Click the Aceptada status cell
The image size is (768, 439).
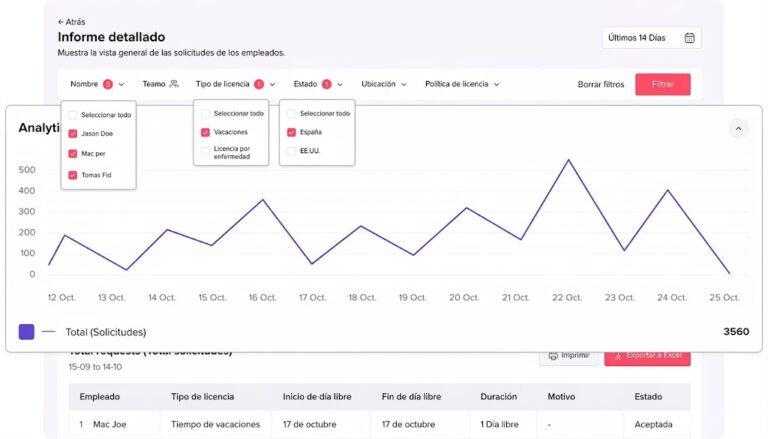point(653,424)
